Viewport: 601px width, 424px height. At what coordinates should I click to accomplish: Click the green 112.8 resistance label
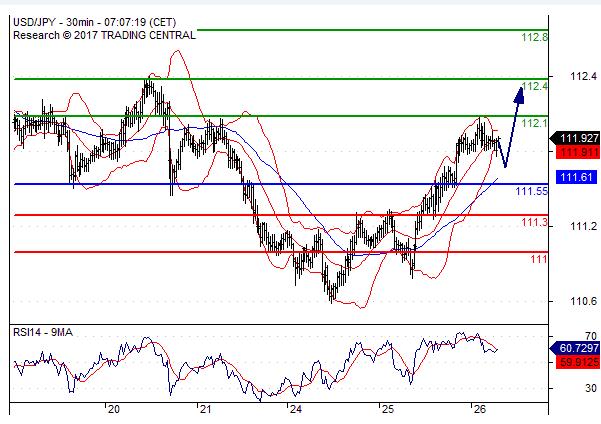534,37
